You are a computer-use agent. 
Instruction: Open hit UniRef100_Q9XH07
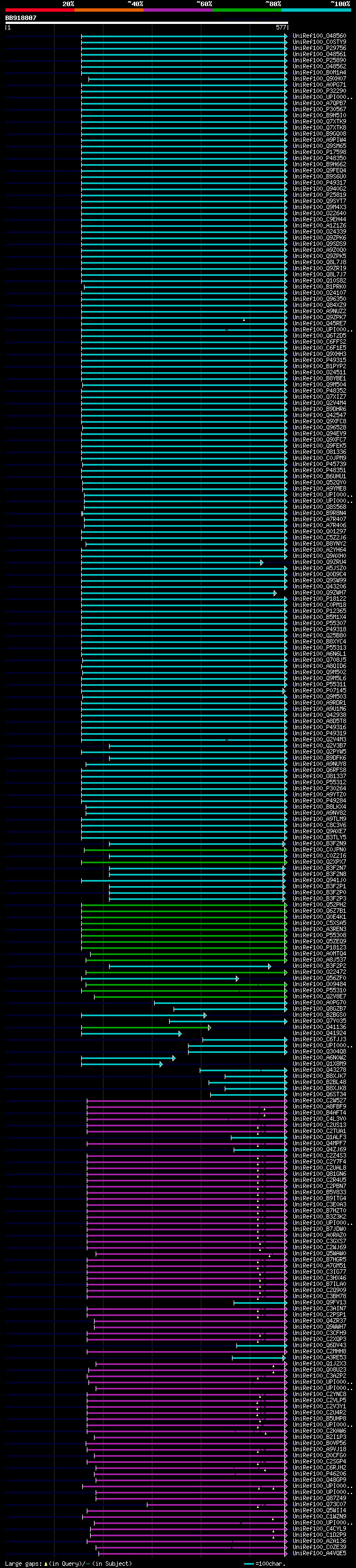pyautogui.click(x=319, y=78)
